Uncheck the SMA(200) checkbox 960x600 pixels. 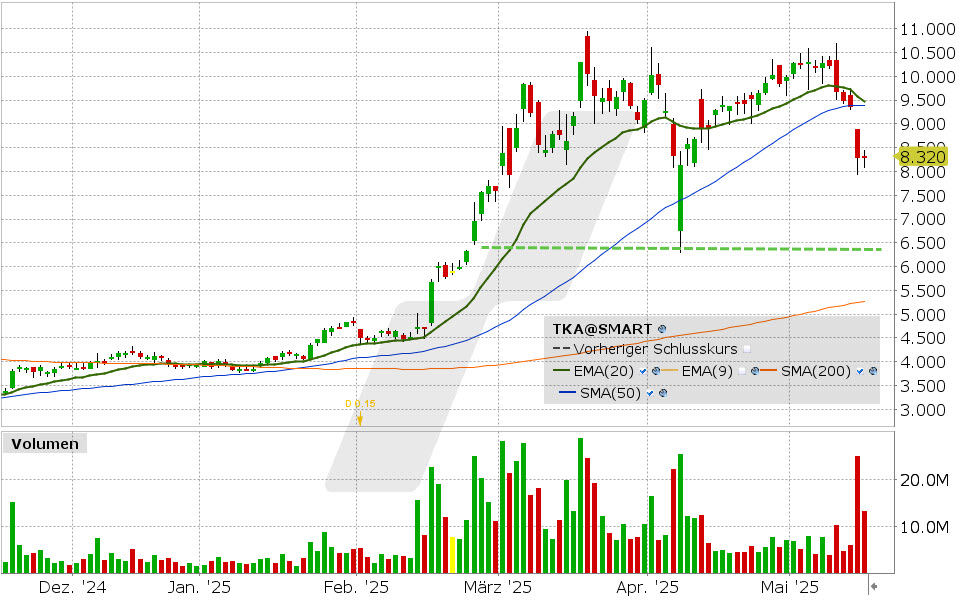pos(860,372)
